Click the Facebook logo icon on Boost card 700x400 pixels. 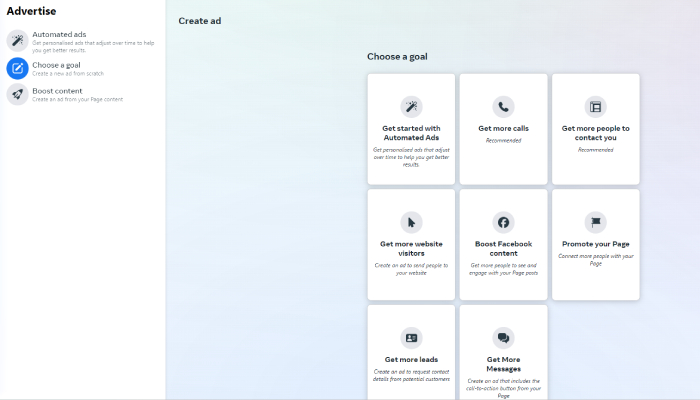click(x=503, y=222)
